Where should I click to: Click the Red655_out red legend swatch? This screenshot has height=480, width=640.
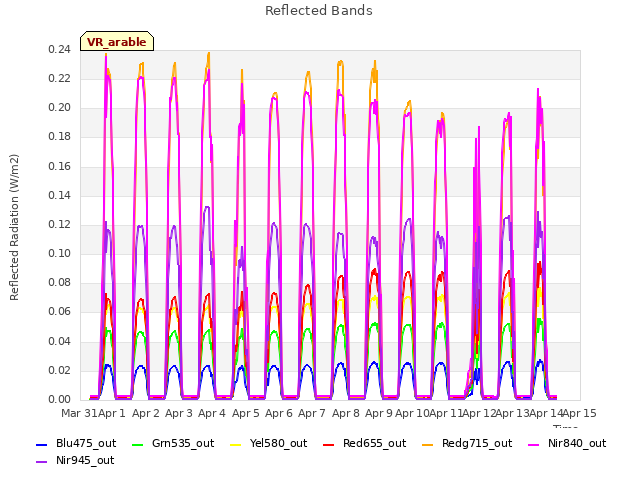tap(329, 444)
